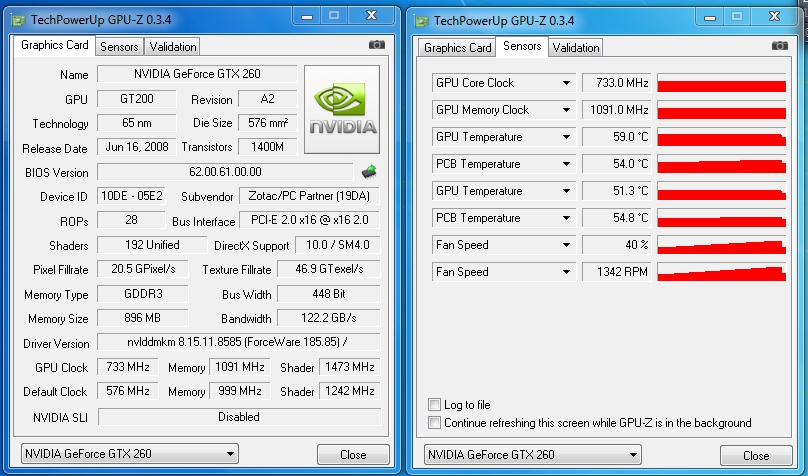The height and width of the screenshot is (476, 808).
Task: Click the Bus Width value 448 Bit
Action: click(329, 294)
